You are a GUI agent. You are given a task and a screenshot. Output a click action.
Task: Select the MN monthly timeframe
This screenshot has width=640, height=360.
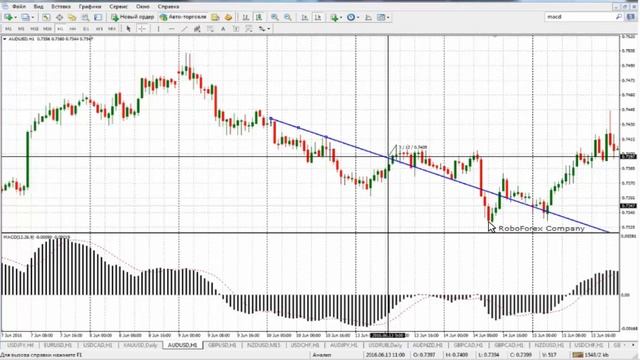pos(111,29)
